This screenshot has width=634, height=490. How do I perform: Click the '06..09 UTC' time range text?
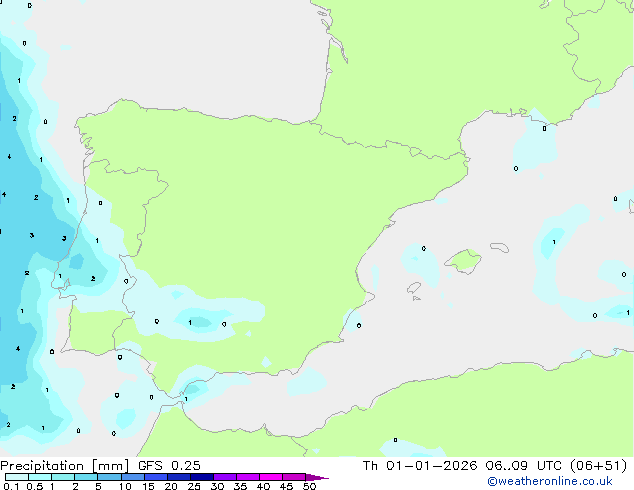[x=524, y=466]
